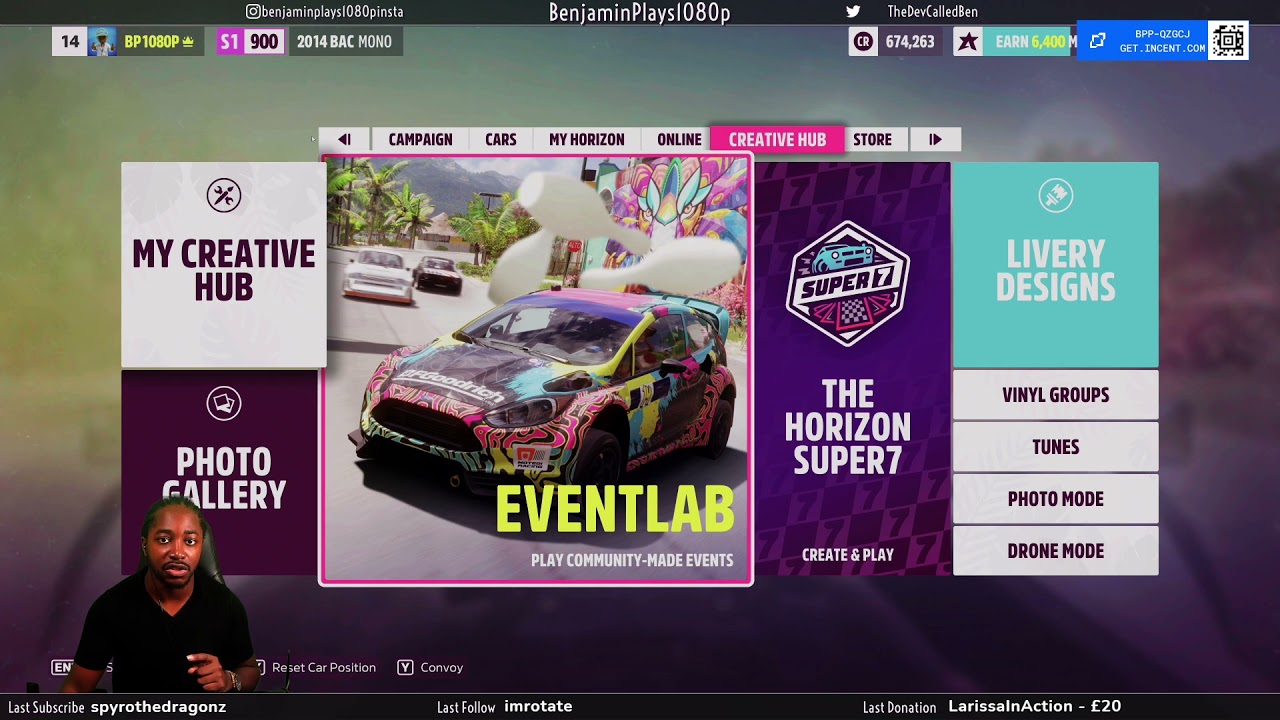Click the player avatar thumbnail
The image size is (1280, 720).
(x=102, y=42)
